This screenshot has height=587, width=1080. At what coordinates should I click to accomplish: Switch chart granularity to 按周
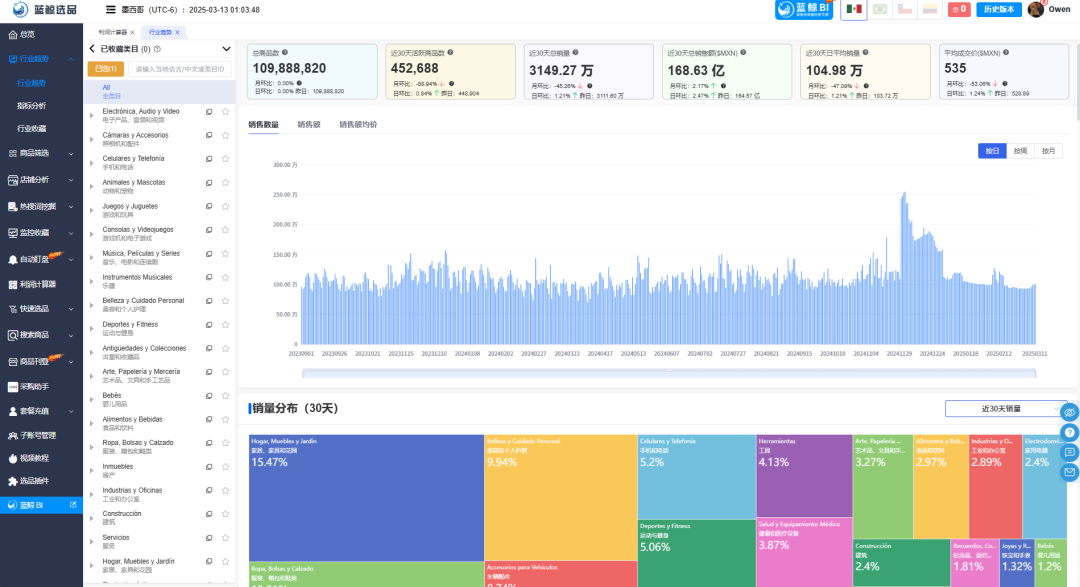coord(1020,151)
